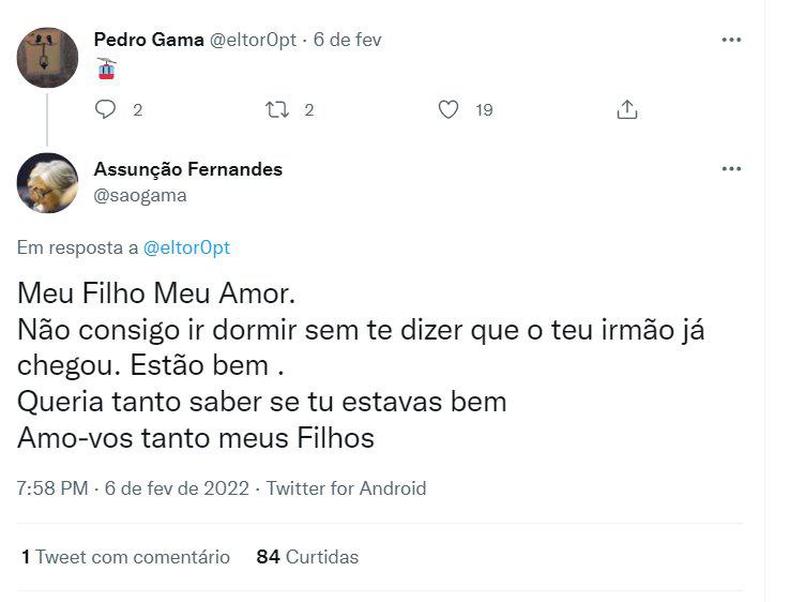Click the "Meu Filho Meu Amor" tweet text
This screenshot has height=602, width=790.
157,296
